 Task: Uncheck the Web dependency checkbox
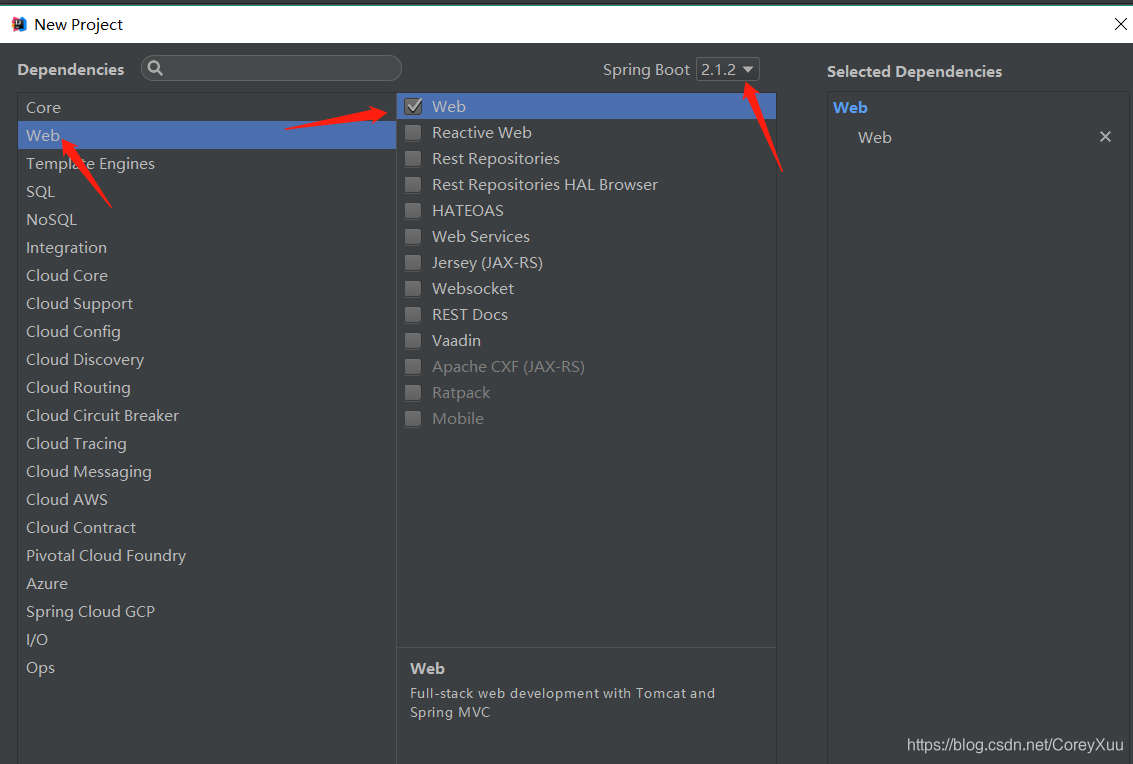pos(413,106)
